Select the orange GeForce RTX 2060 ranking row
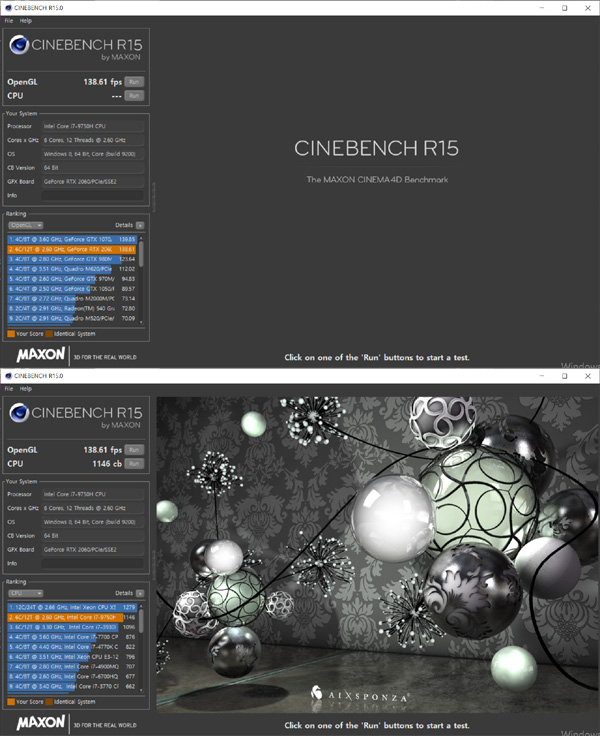The image size is (600, 736). click(x=72, y=249)
